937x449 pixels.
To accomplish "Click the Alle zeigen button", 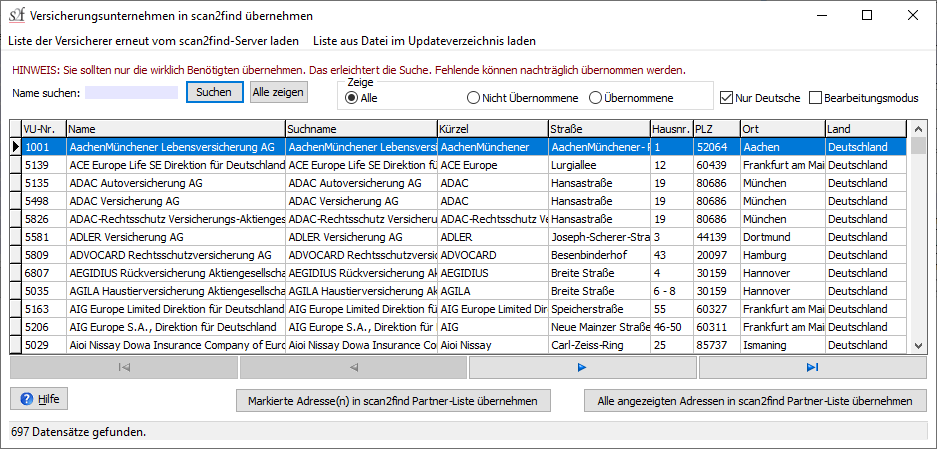I will tap(279, 93).
